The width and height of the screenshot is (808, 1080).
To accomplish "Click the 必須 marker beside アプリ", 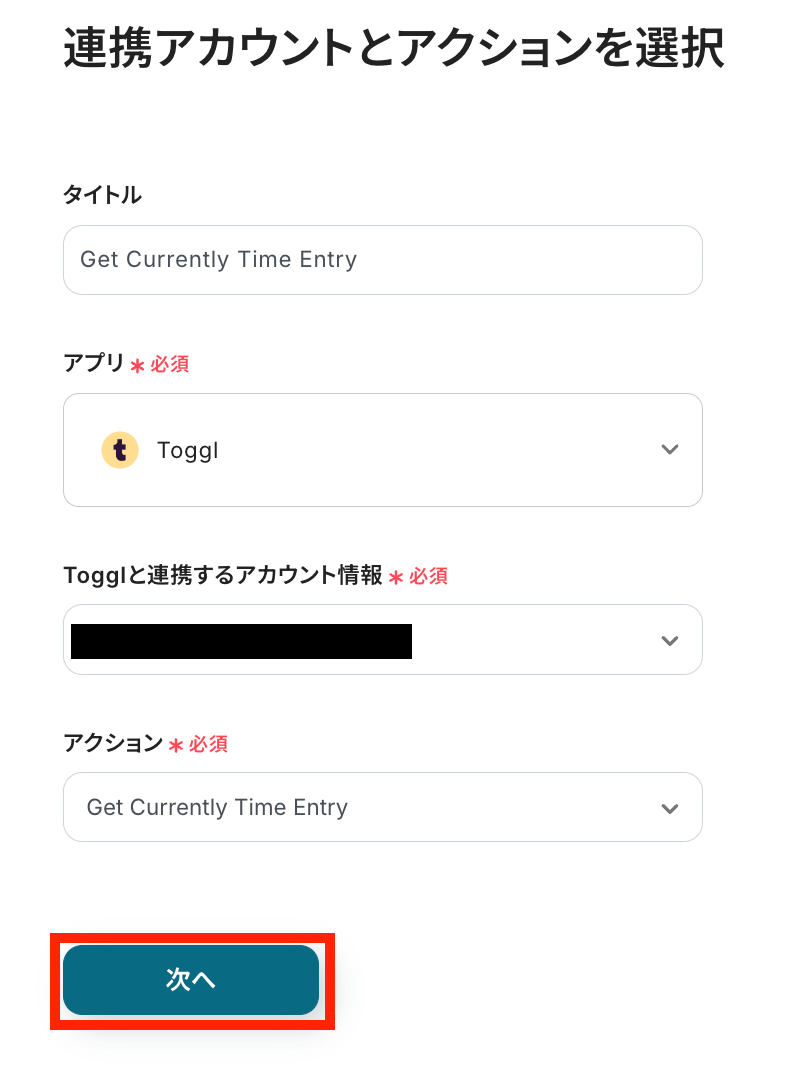I will pos(170,365).
